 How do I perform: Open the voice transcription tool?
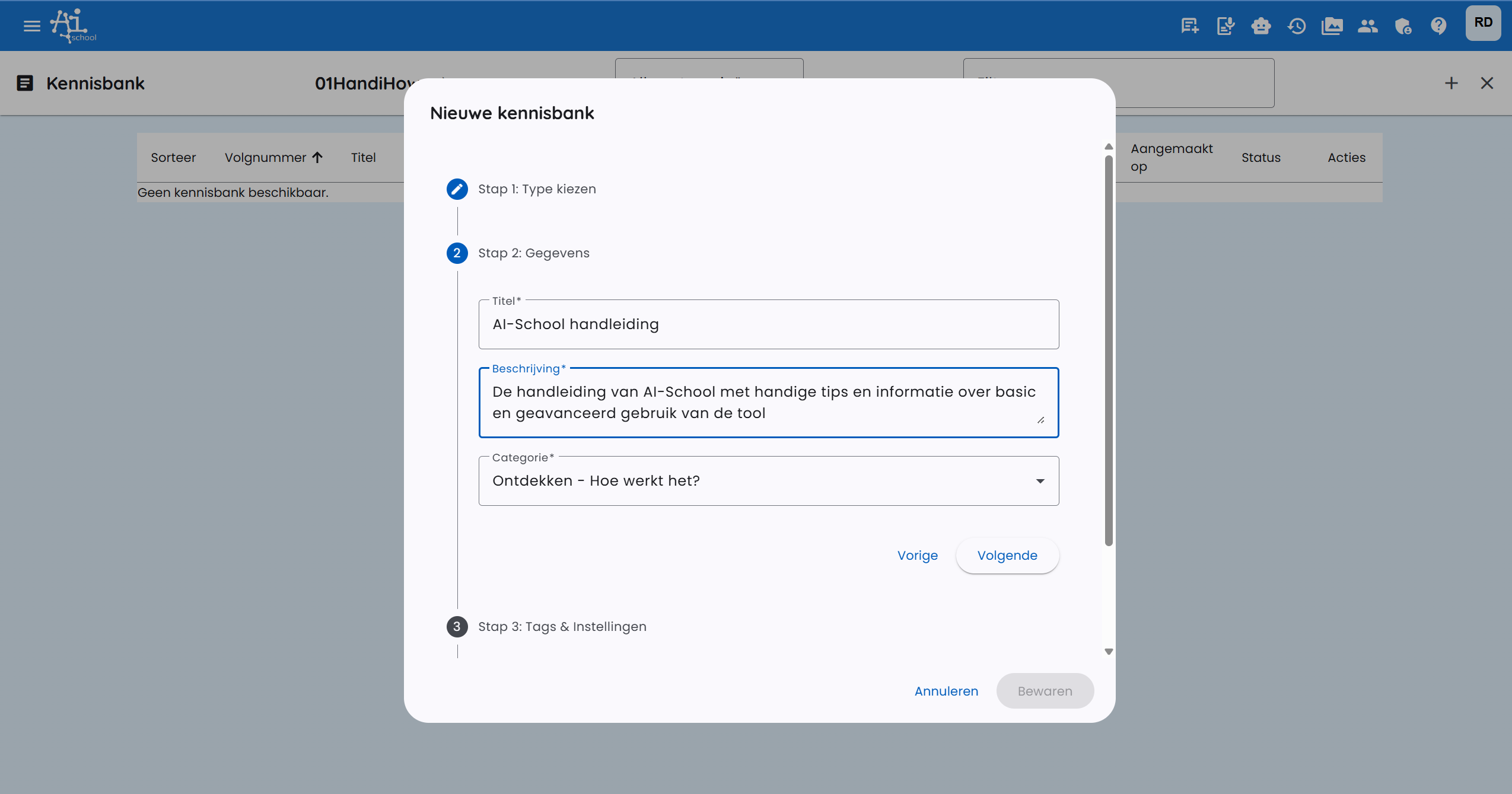[x=1225, y=25]
